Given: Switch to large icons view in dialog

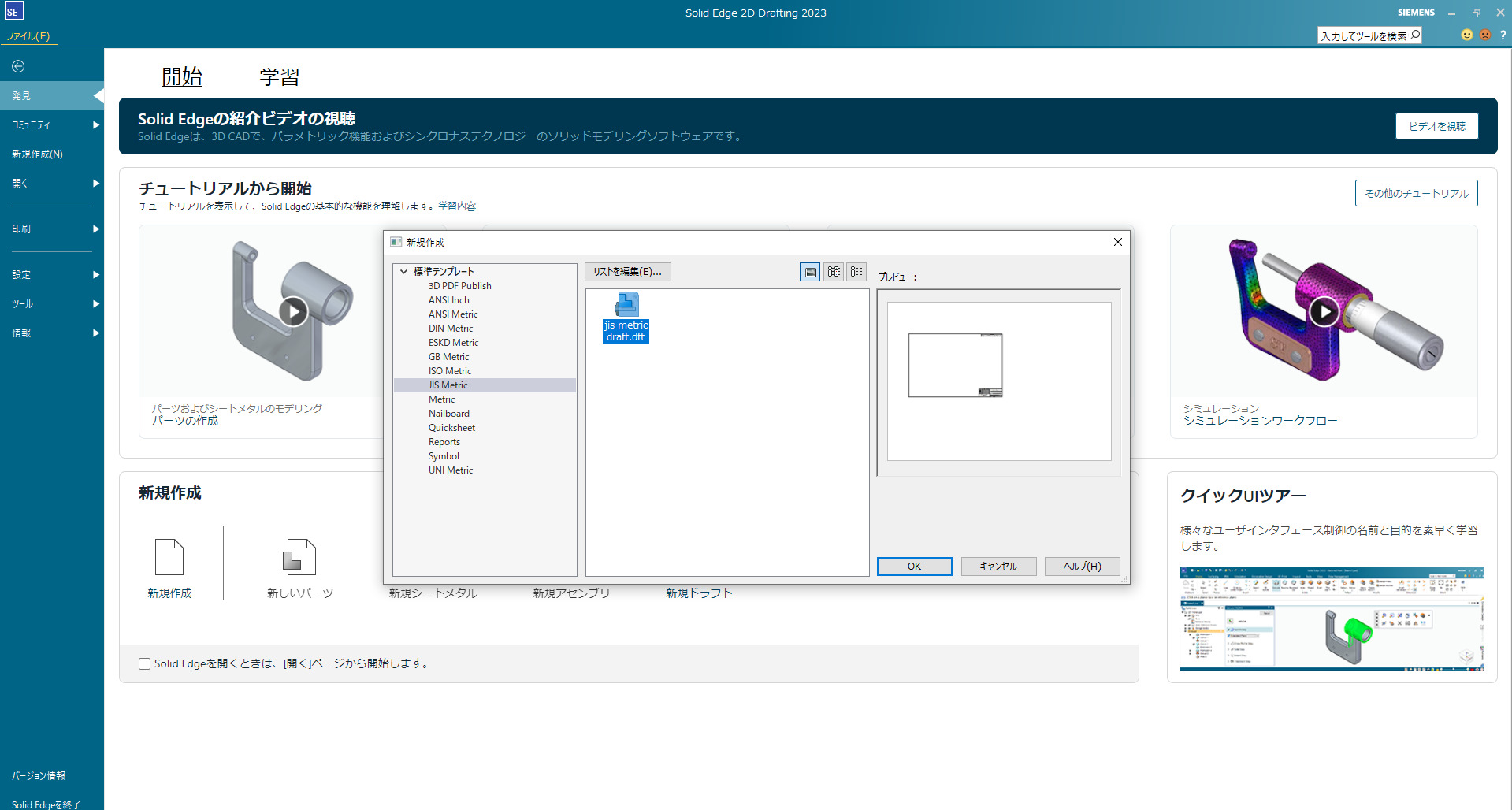Looking at the screenshot, I should (810, 272).
